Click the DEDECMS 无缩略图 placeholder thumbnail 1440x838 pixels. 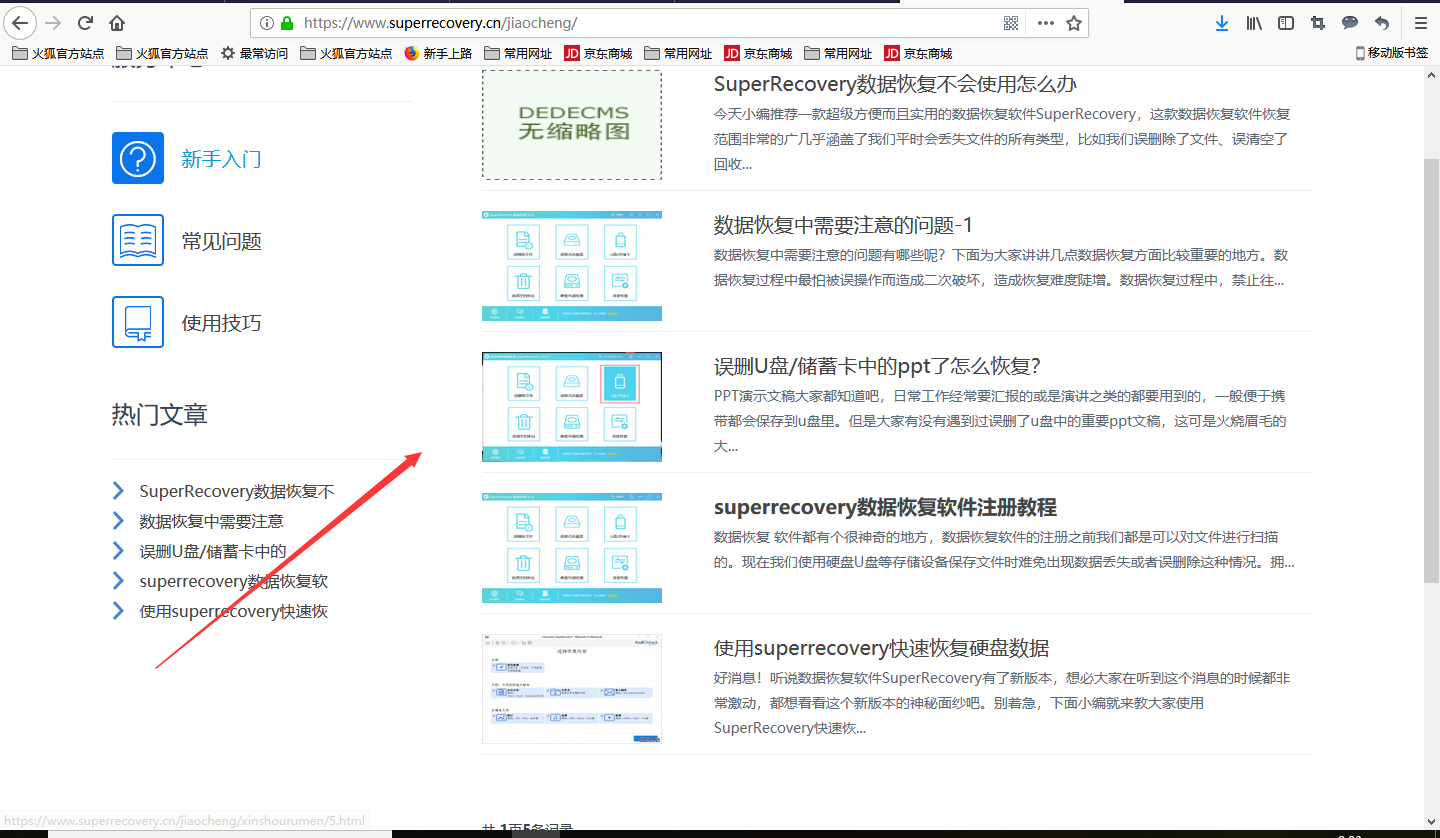[x=572, y=124]
